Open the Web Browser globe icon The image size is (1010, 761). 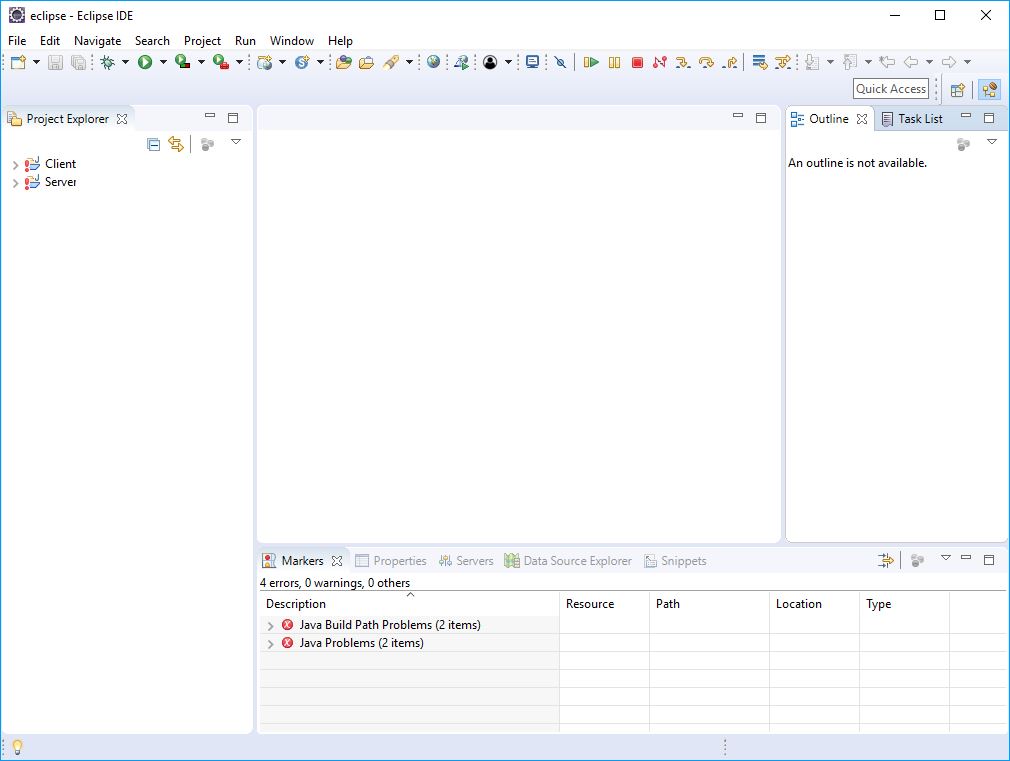click(x=434, y=62)
